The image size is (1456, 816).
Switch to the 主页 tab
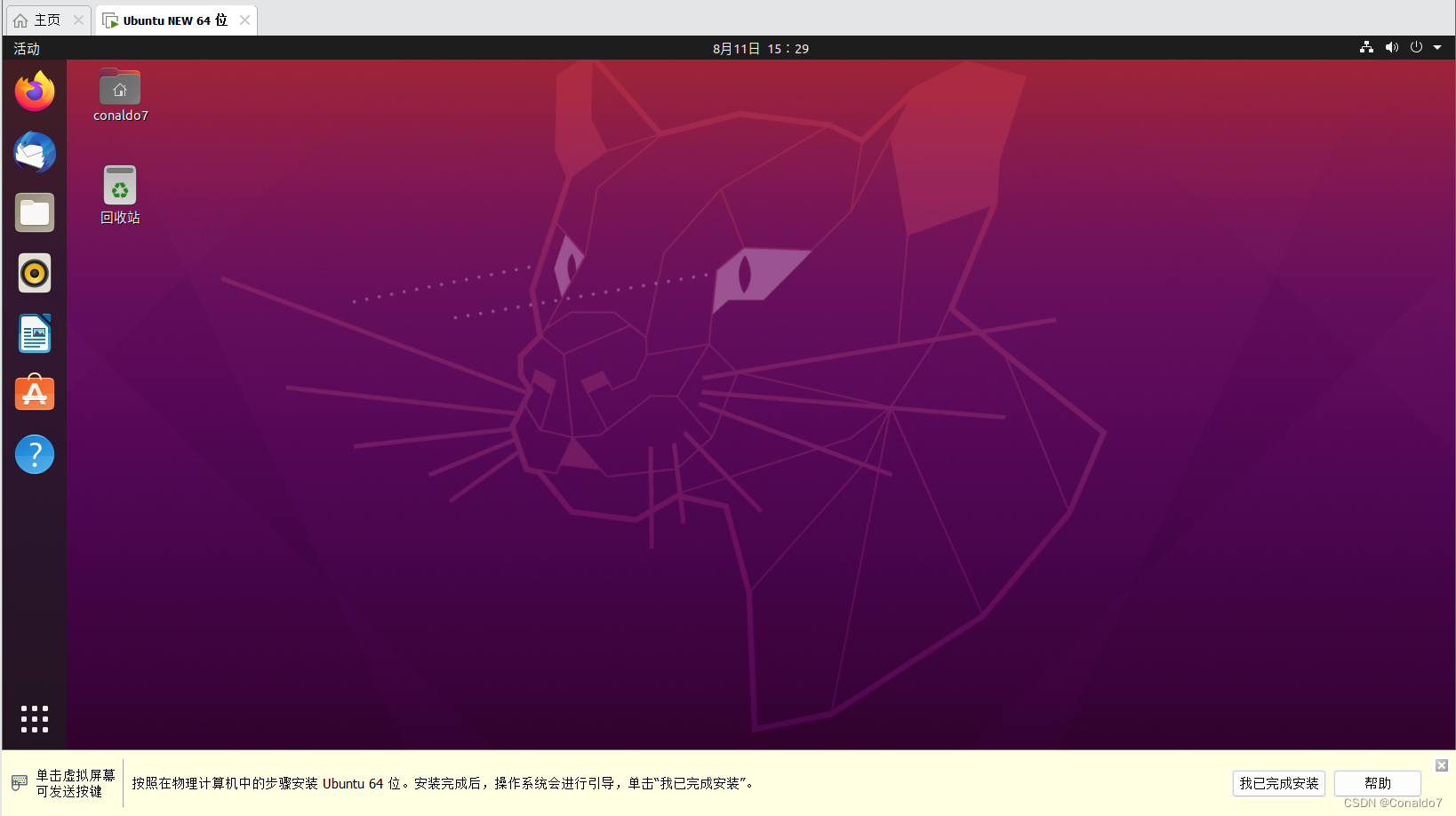click(48, 20)
